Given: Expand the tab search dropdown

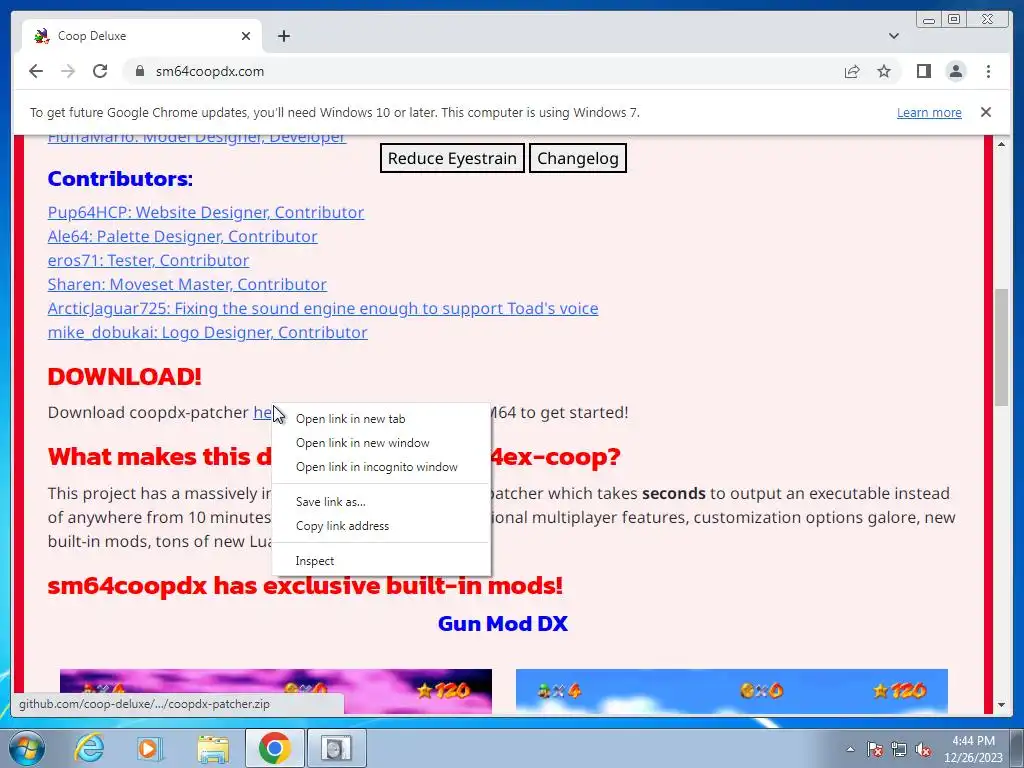Looking at the screenshot, I should click(893, 36).
